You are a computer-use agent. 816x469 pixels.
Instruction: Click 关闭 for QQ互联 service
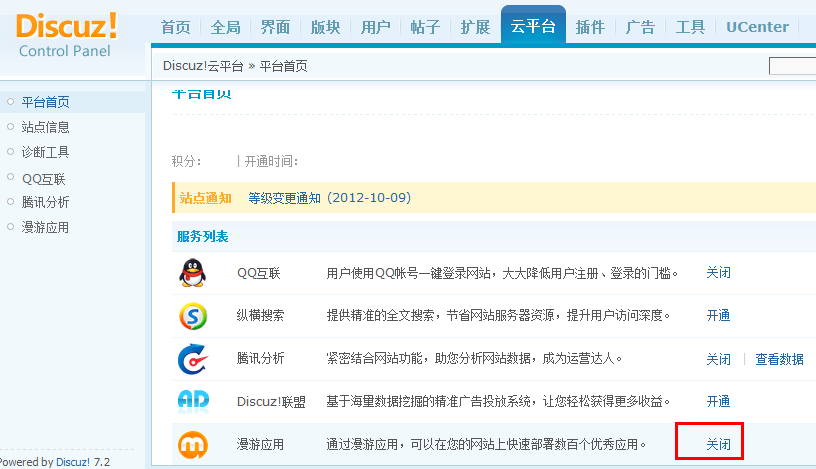[x=718, y=273]
